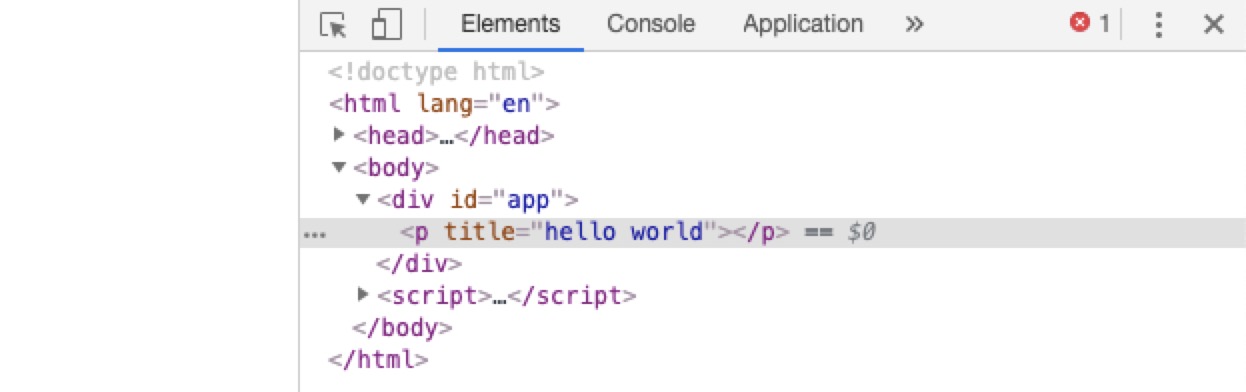The image size is (1246, 392).
Task: Click the $0 reference text
Action: click(x=862, y=232)
